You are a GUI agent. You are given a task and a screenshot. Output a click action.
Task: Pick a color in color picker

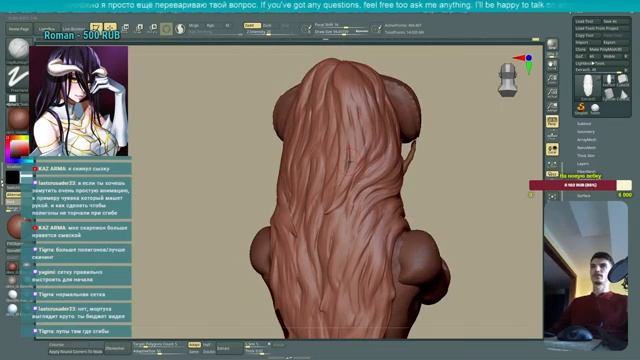tap(18, 149)
